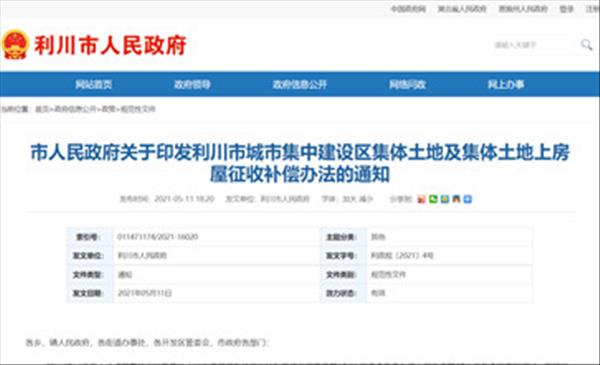Click the 利川市人民政府 site title
Viewport: 600px width, 365px height.
[110, 45]
